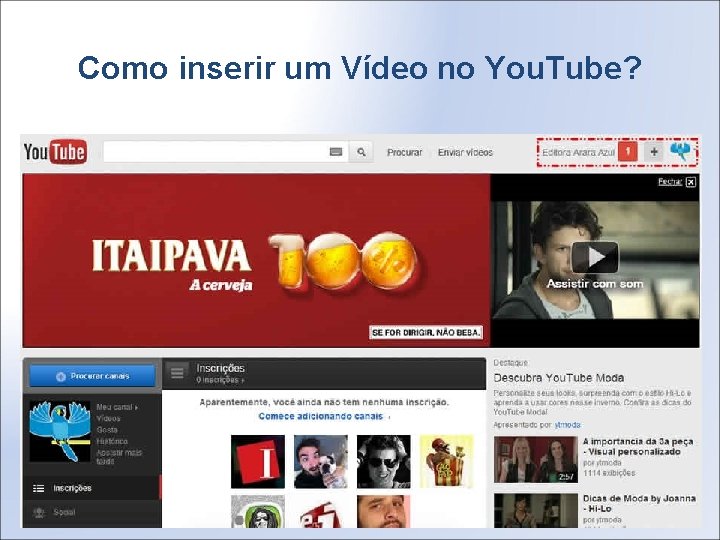
Task: Click the Inscrições header title
Action: (220, 368)
